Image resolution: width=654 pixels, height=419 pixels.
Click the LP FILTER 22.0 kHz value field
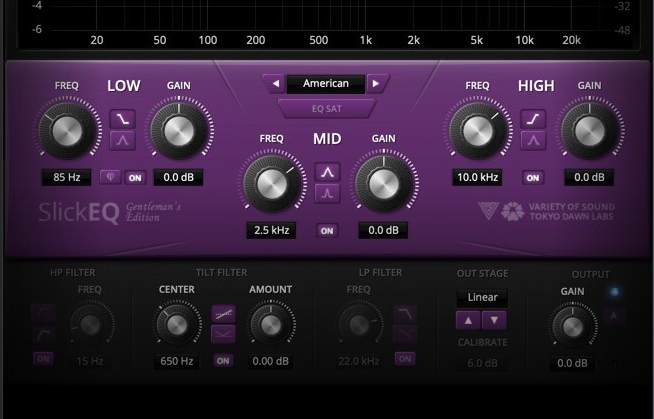tap(359, 361)
